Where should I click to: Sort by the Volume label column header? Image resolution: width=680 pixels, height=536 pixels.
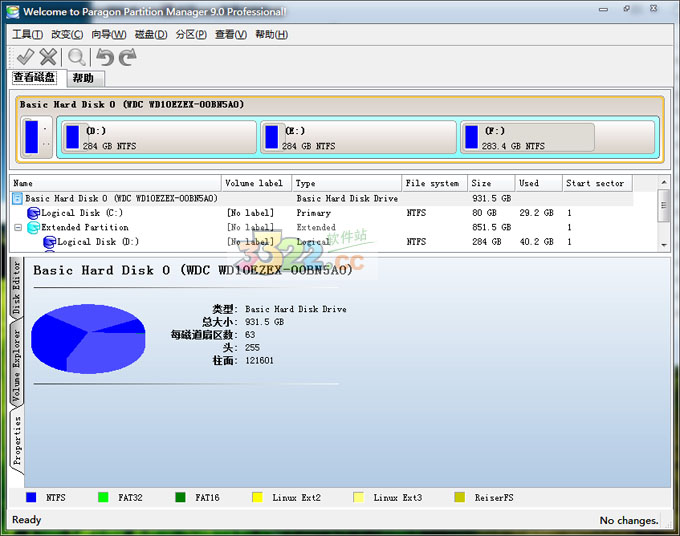click(x=257, y=183)
